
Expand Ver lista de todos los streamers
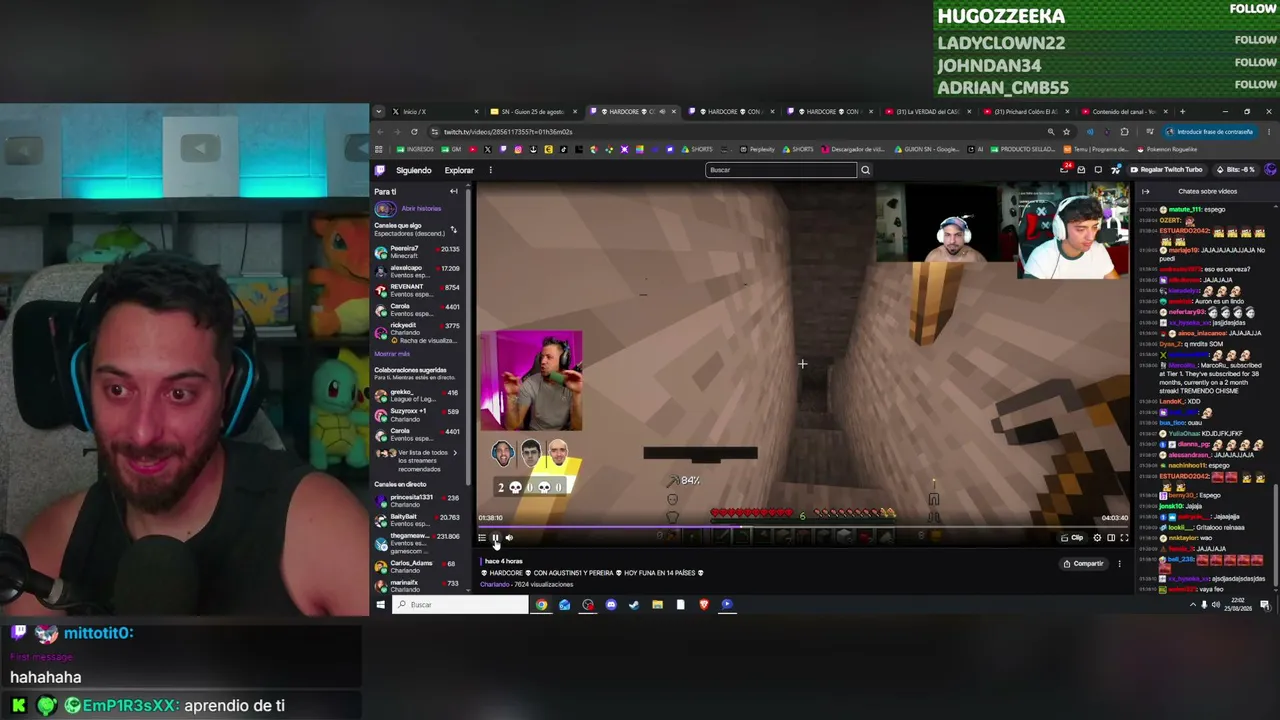point(417,460)
